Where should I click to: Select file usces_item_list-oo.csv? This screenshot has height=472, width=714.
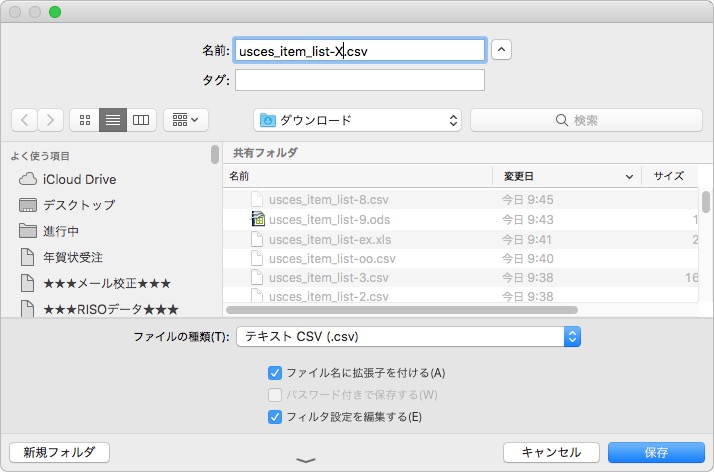pos(460,259)
